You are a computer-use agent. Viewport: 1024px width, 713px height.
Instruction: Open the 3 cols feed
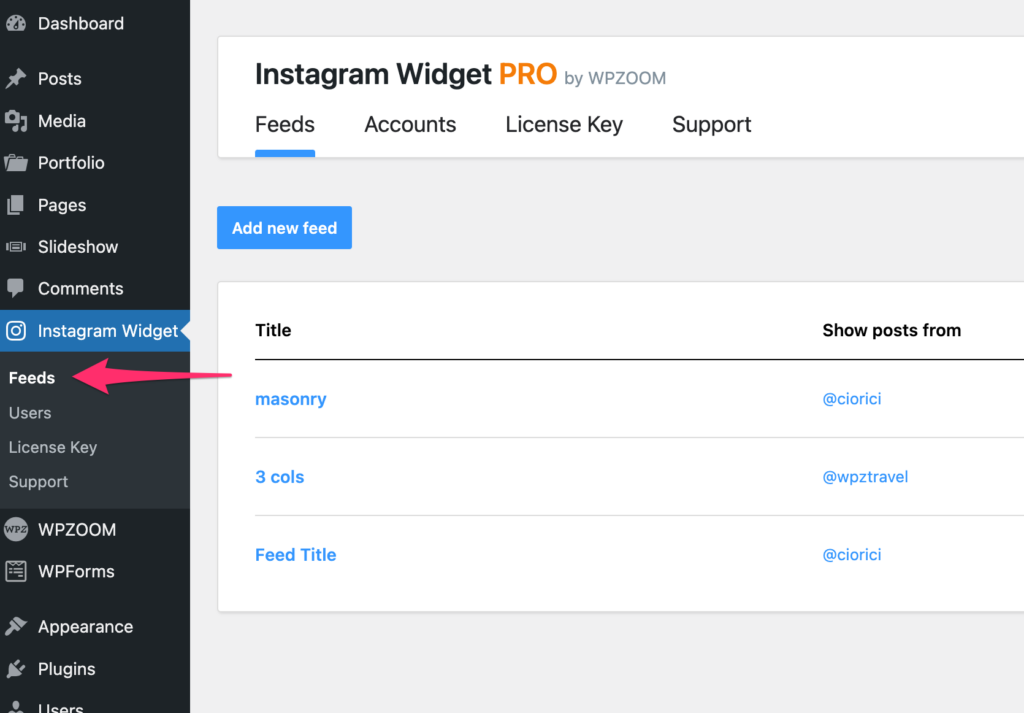point(280,477)
